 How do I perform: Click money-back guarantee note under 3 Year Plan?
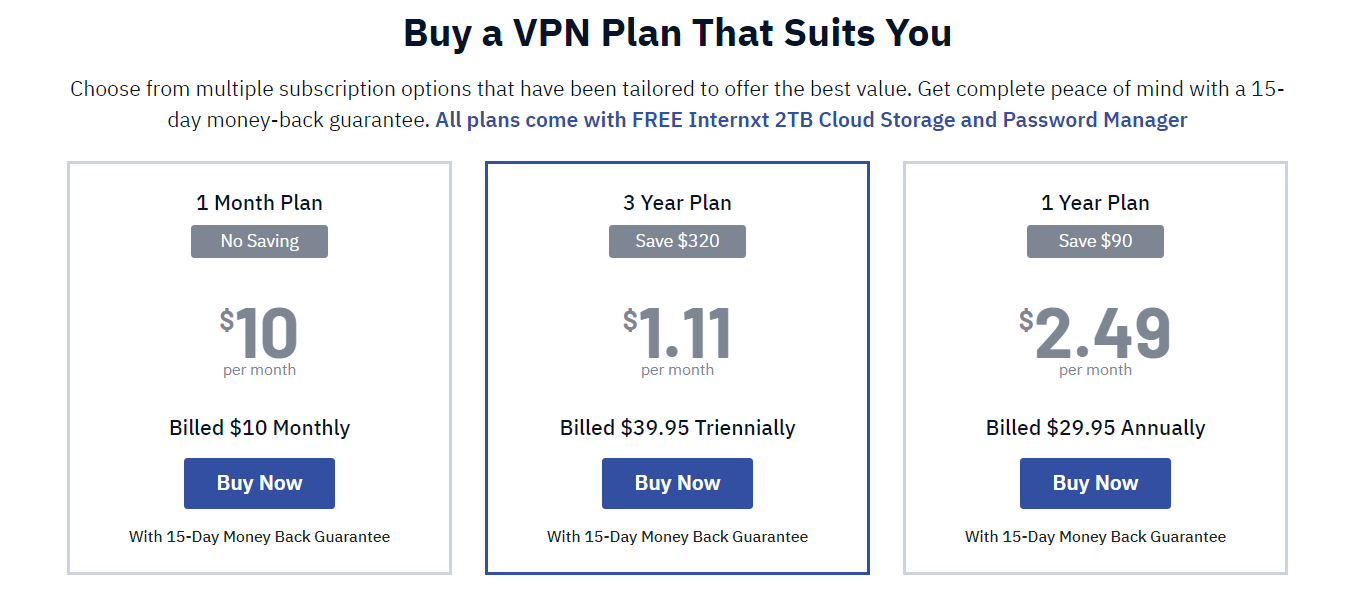click(x=677, y=537)
